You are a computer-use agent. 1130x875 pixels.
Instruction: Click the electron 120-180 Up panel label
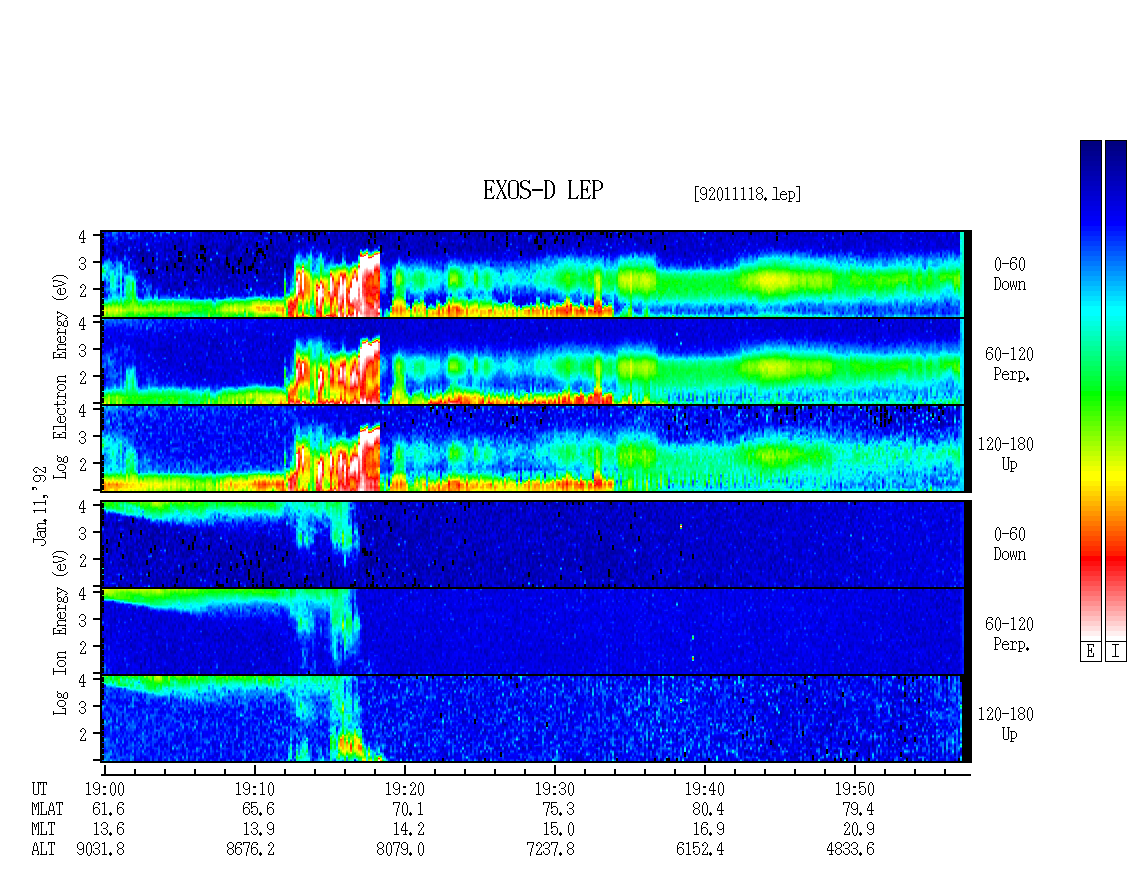[x=1005, y=454]
